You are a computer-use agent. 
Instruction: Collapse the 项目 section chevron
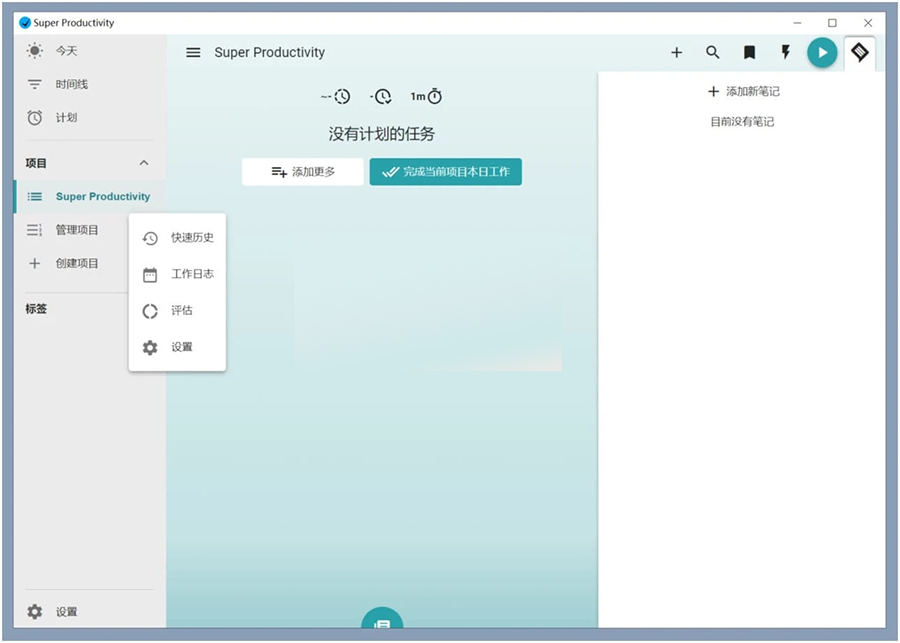[x=143, y=163]
